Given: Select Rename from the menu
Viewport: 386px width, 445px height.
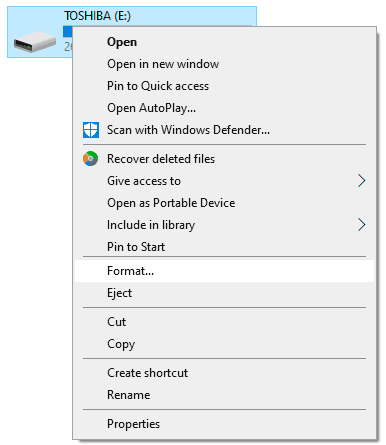Looking at the screenshot, I should click(x=224, y=395).
